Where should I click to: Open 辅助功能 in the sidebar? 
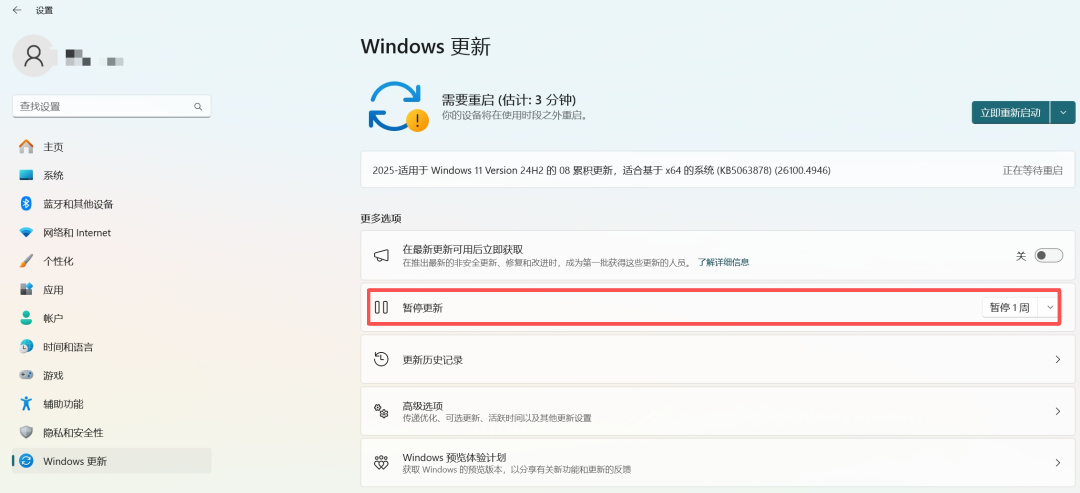click(112, 404)
